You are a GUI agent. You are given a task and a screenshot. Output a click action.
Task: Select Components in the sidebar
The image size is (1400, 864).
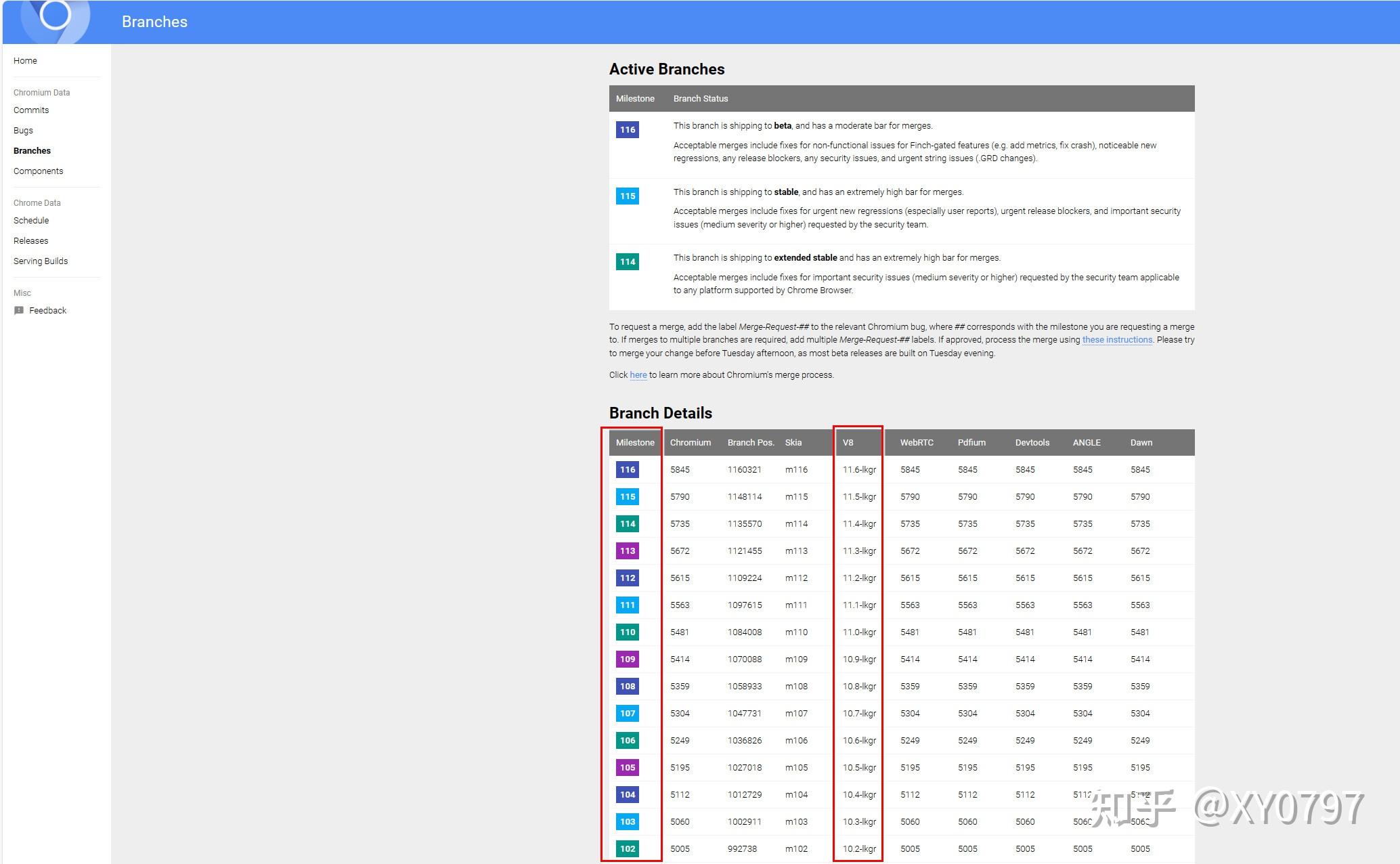click(x=38, y=171)
